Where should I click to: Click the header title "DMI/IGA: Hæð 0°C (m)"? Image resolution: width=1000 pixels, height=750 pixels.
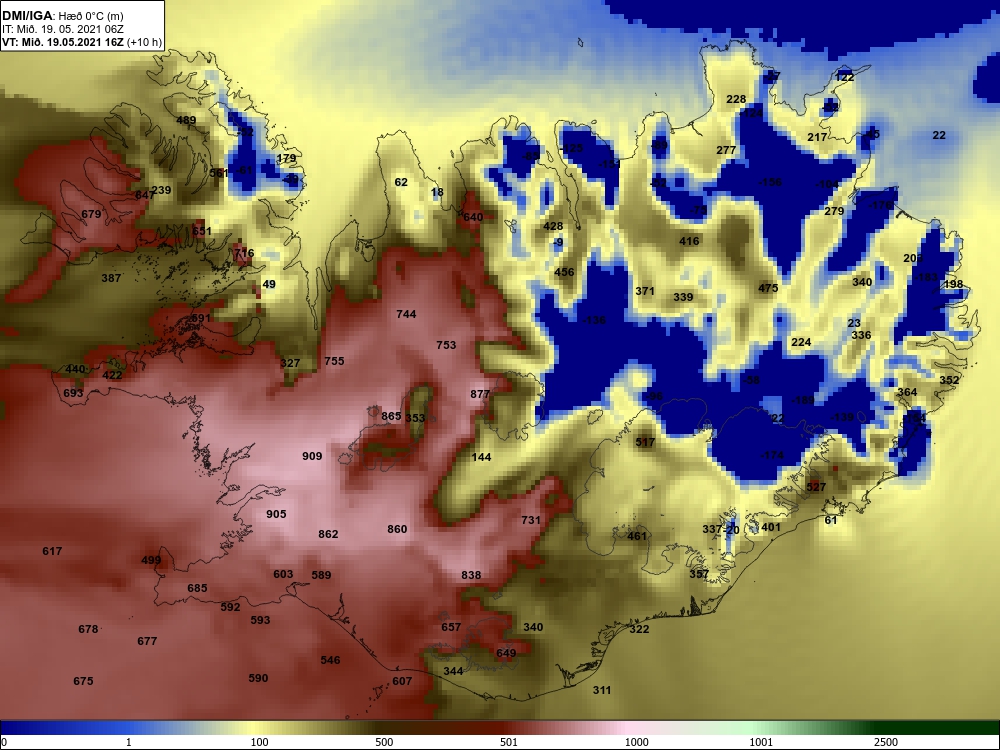[x=62, y=15]
